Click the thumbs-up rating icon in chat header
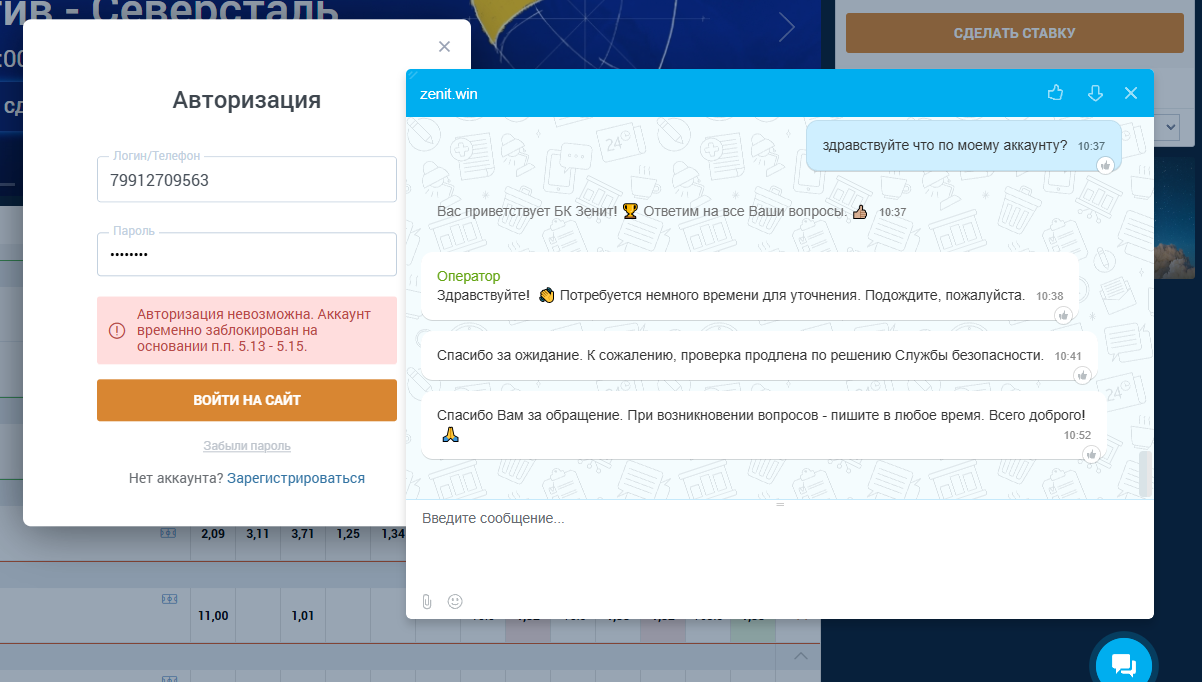Screen dimensions: 1202x682 (x=1055, y=93)
